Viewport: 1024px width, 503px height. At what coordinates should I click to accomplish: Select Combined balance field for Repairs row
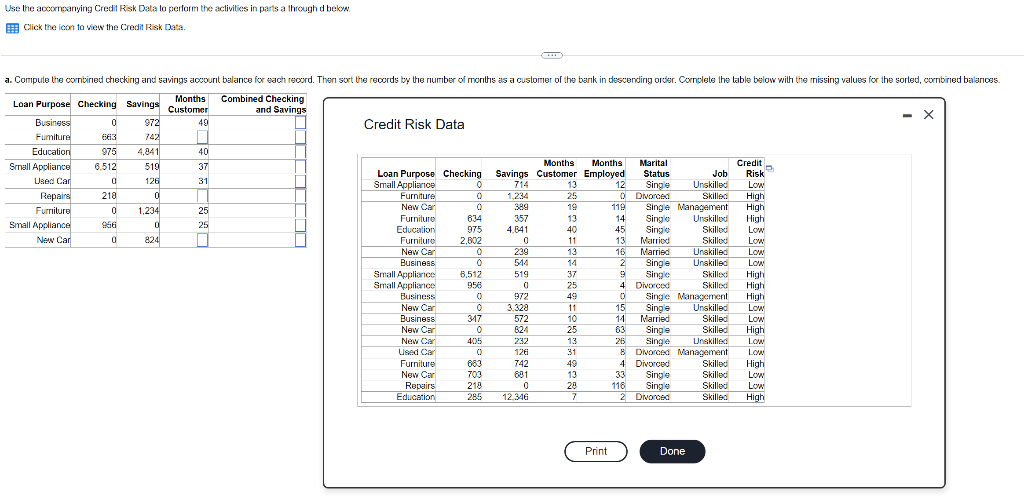click(300, 196)
